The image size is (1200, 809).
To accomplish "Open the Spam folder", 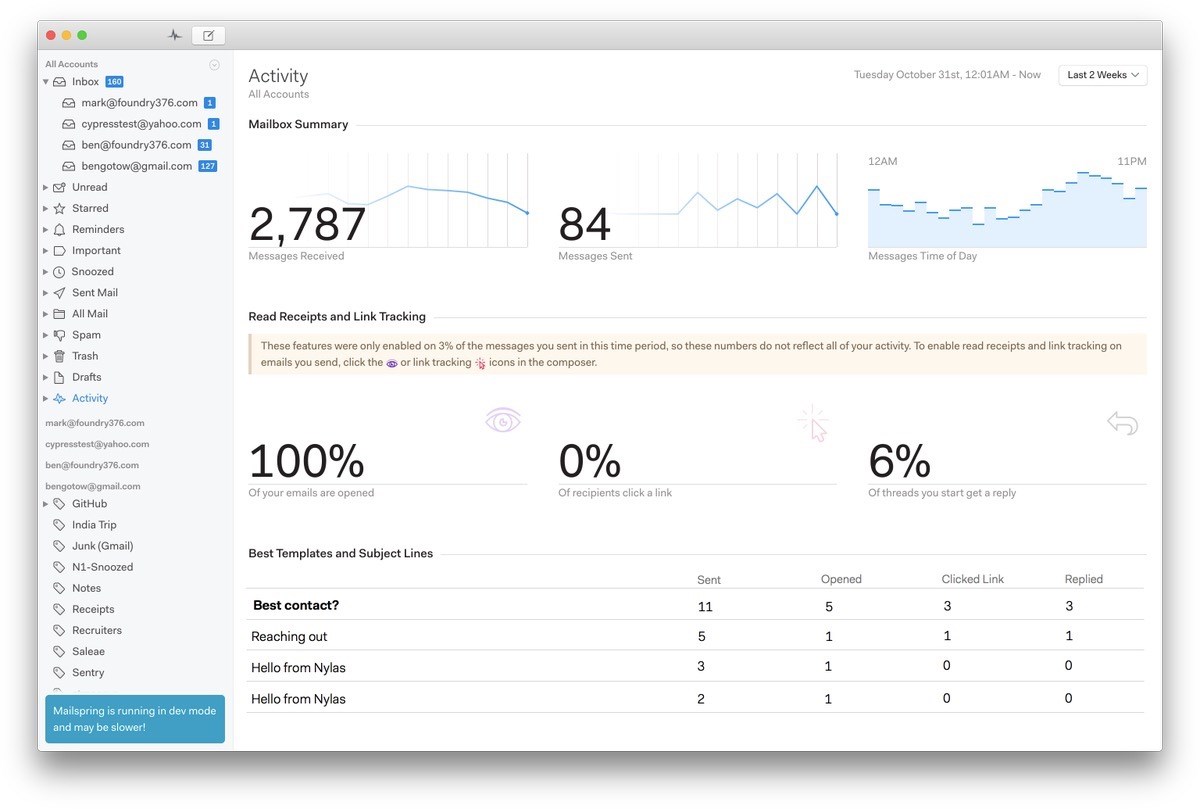I will coord(86,335).
